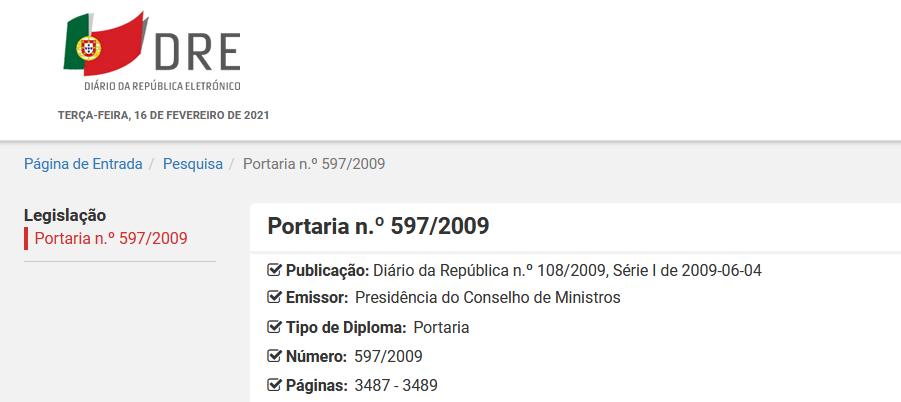This screenshot has height=402, width=901.
Task: Click Portaria n.º 597/2009 breadcrumb item
Action: 314,164
